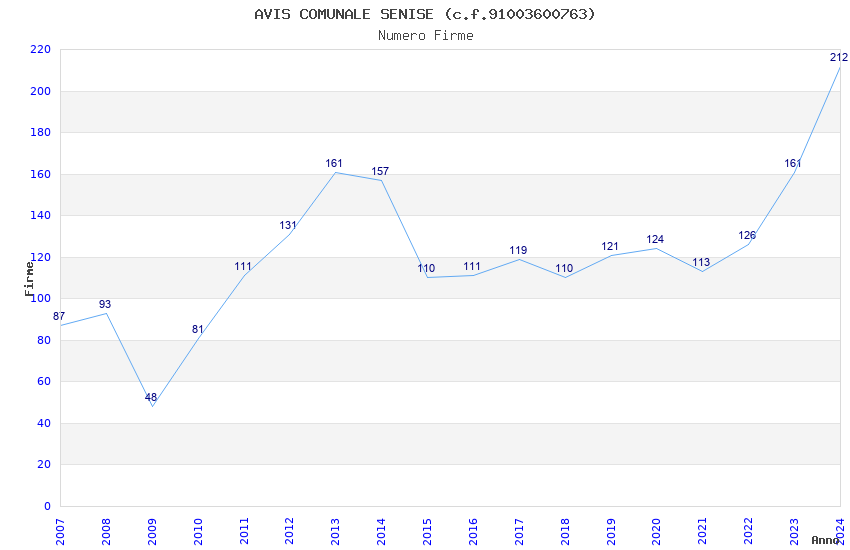Click the data label '121' for 2019
The image size is (850, 550).
[610, 247]
